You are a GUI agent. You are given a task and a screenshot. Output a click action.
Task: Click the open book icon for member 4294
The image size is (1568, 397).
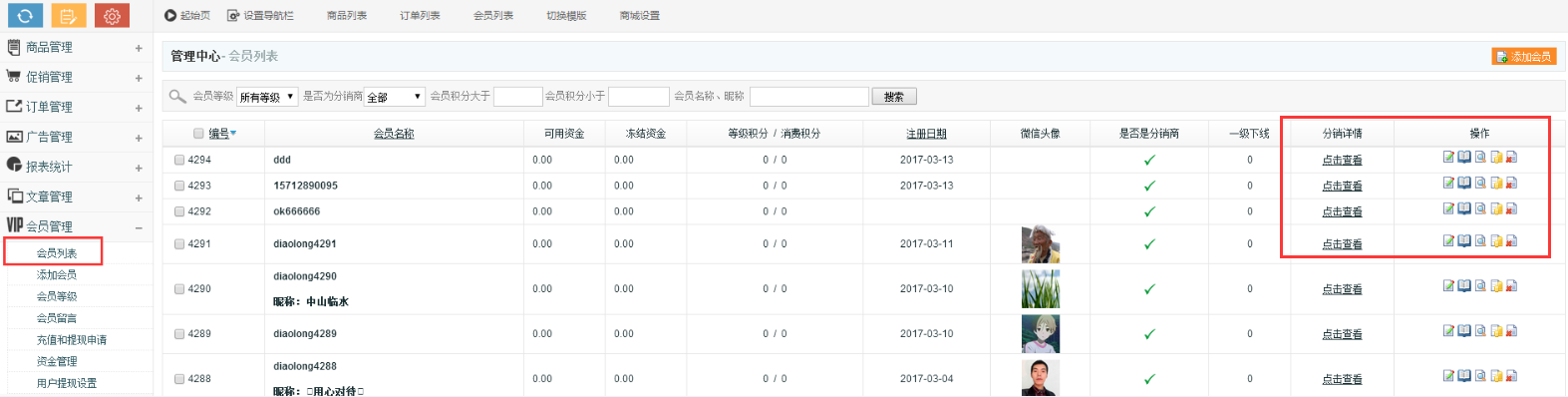[x=1464, y=157]
